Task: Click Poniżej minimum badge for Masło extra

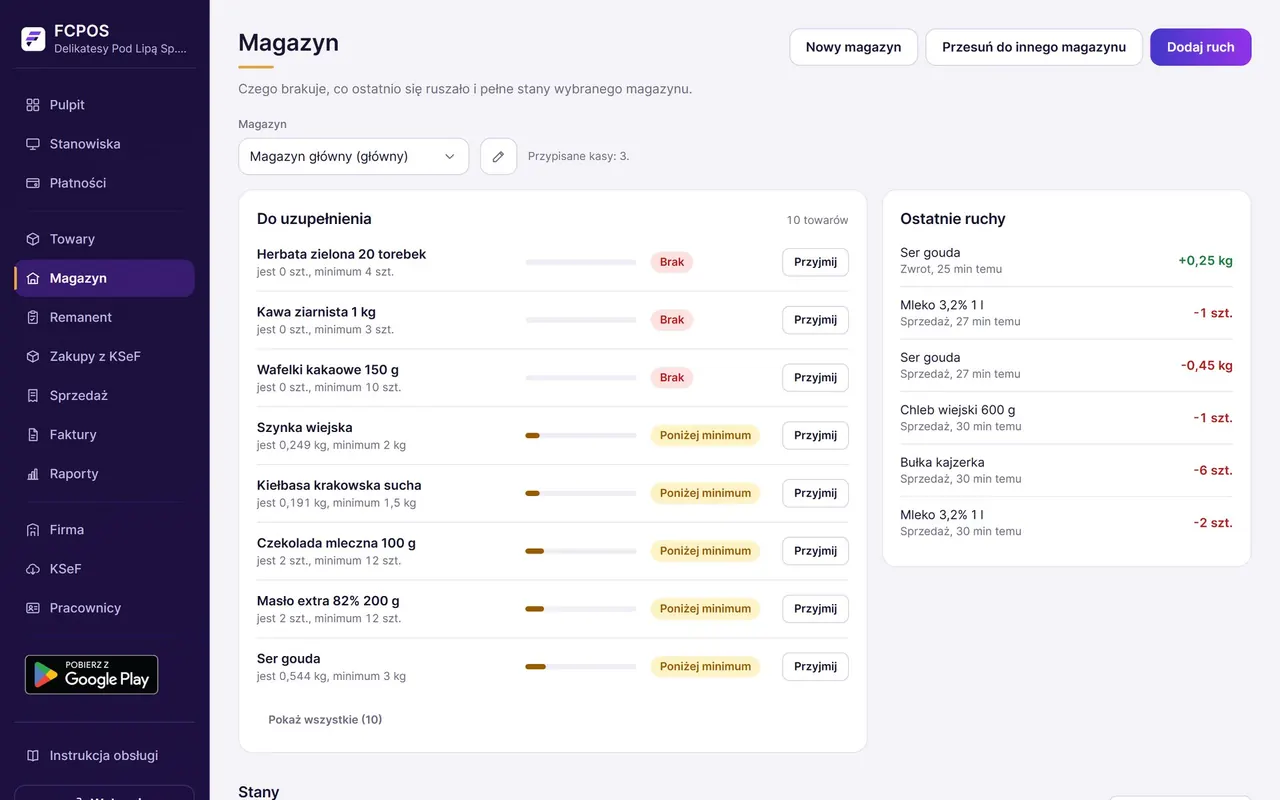Action: point(705,609)
